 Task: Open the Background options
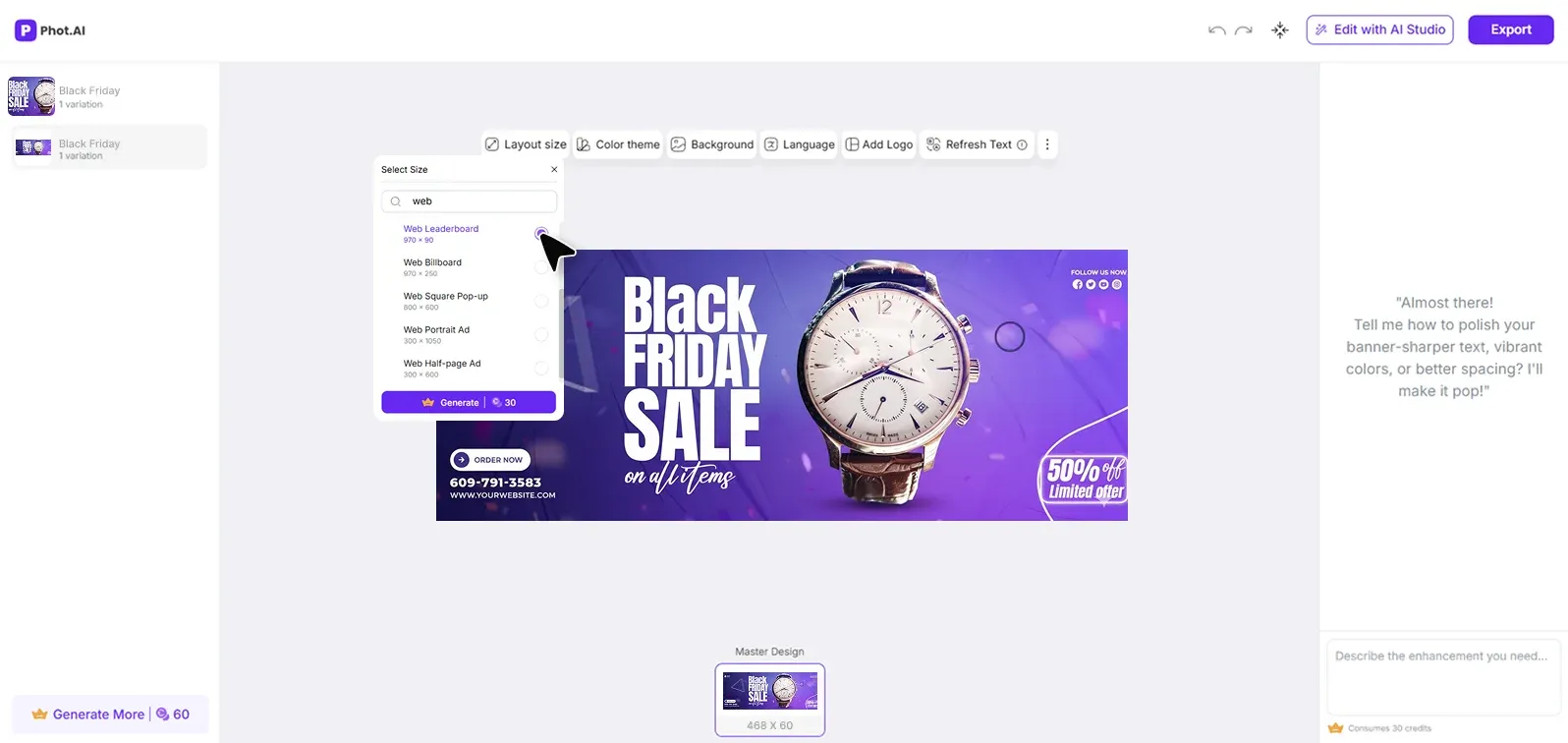(711, 144)
